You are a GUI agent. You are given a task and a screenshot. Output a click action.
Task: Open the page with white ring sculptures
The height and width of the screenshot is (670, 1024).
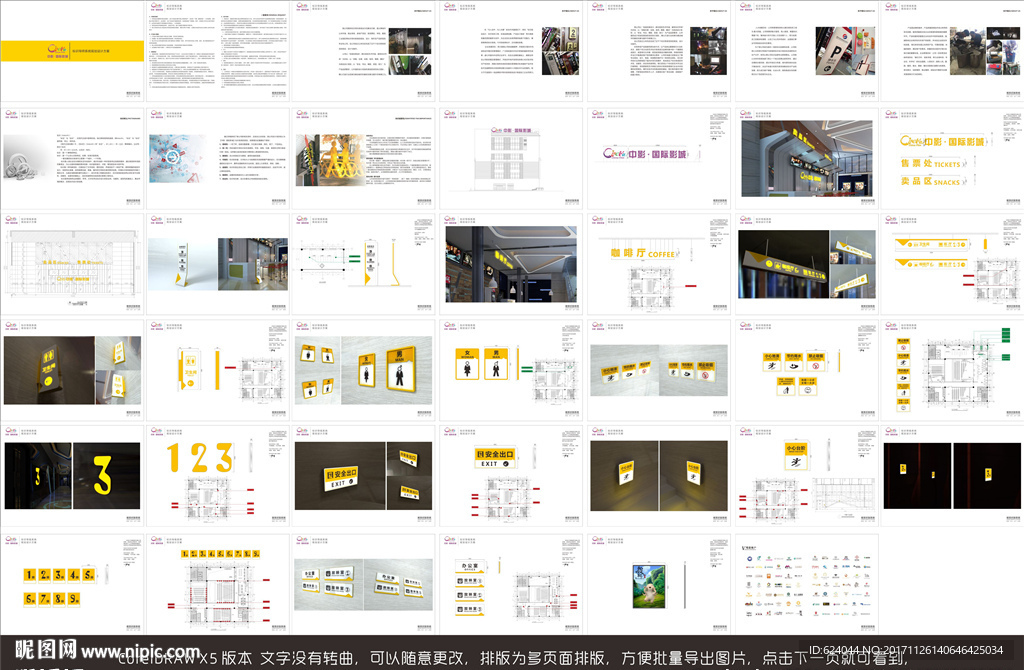point(72,158)
